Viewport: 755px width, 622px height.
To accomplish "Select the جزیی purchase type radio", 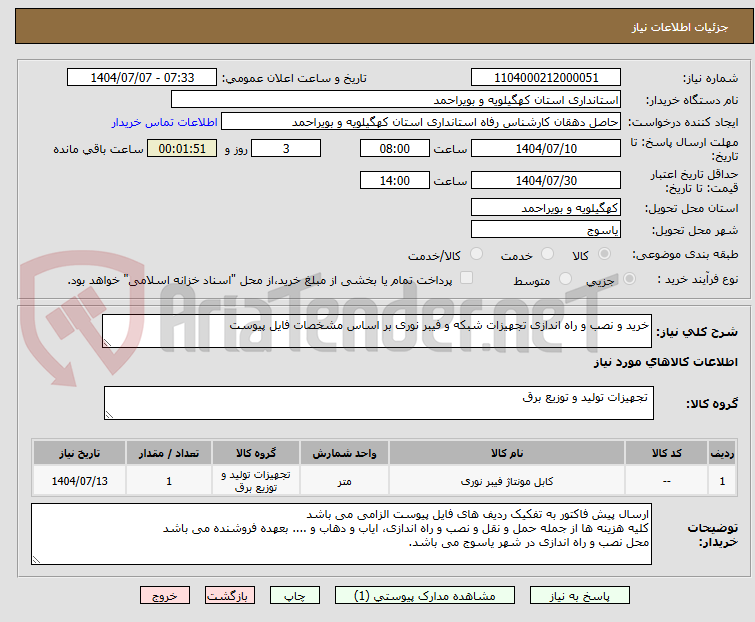I will pos(629,279).
